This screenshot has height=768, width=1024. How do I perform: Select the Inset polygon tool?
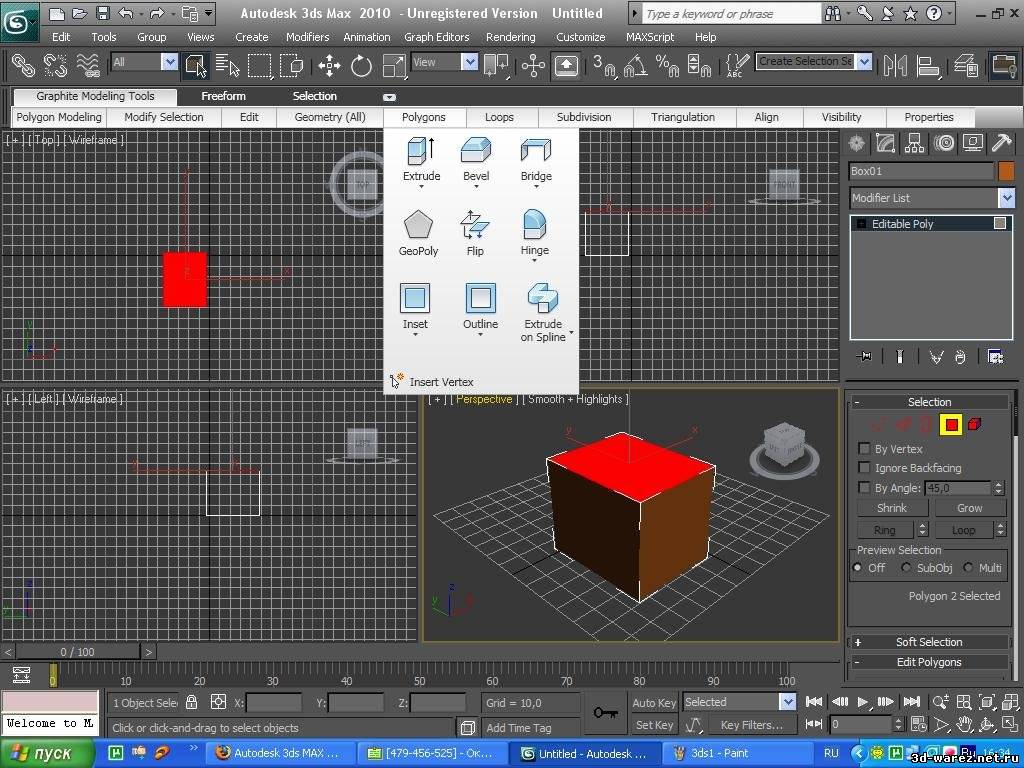tap(415, 306)
